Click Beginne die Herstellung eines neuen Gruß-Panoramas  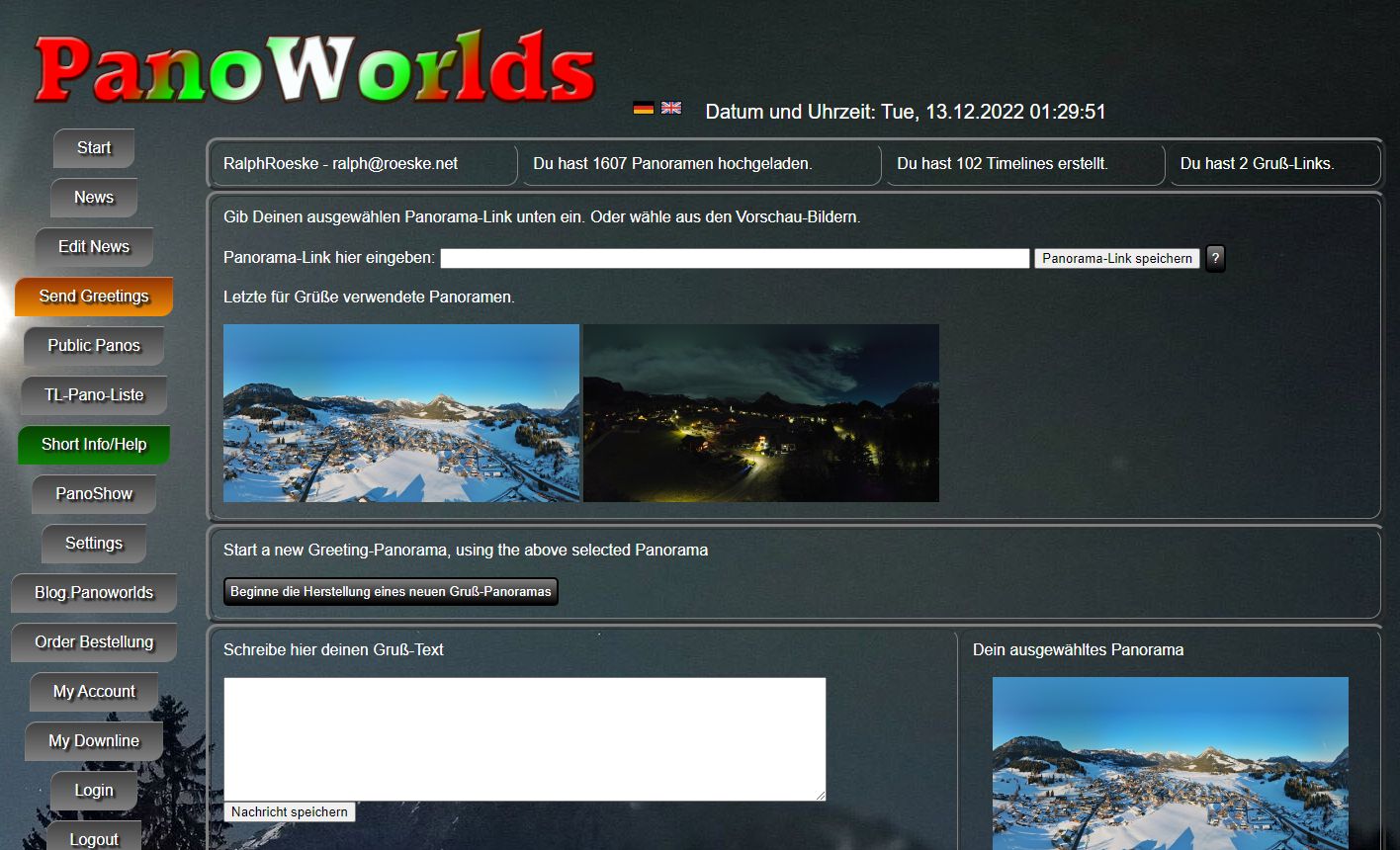point(391,592)
